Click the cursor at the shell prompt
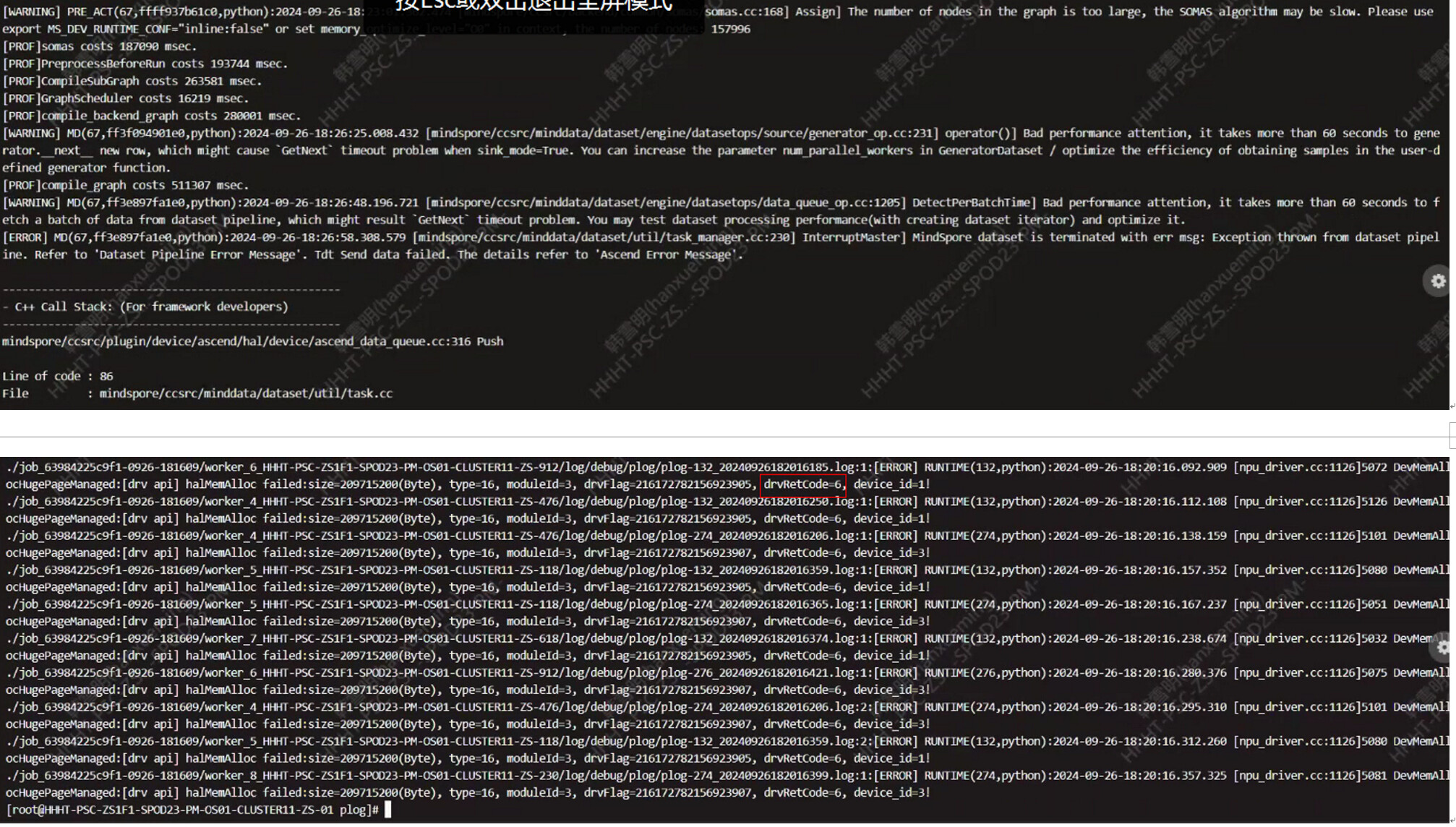Screen dimensions: 1456x827 click(387, 810)
